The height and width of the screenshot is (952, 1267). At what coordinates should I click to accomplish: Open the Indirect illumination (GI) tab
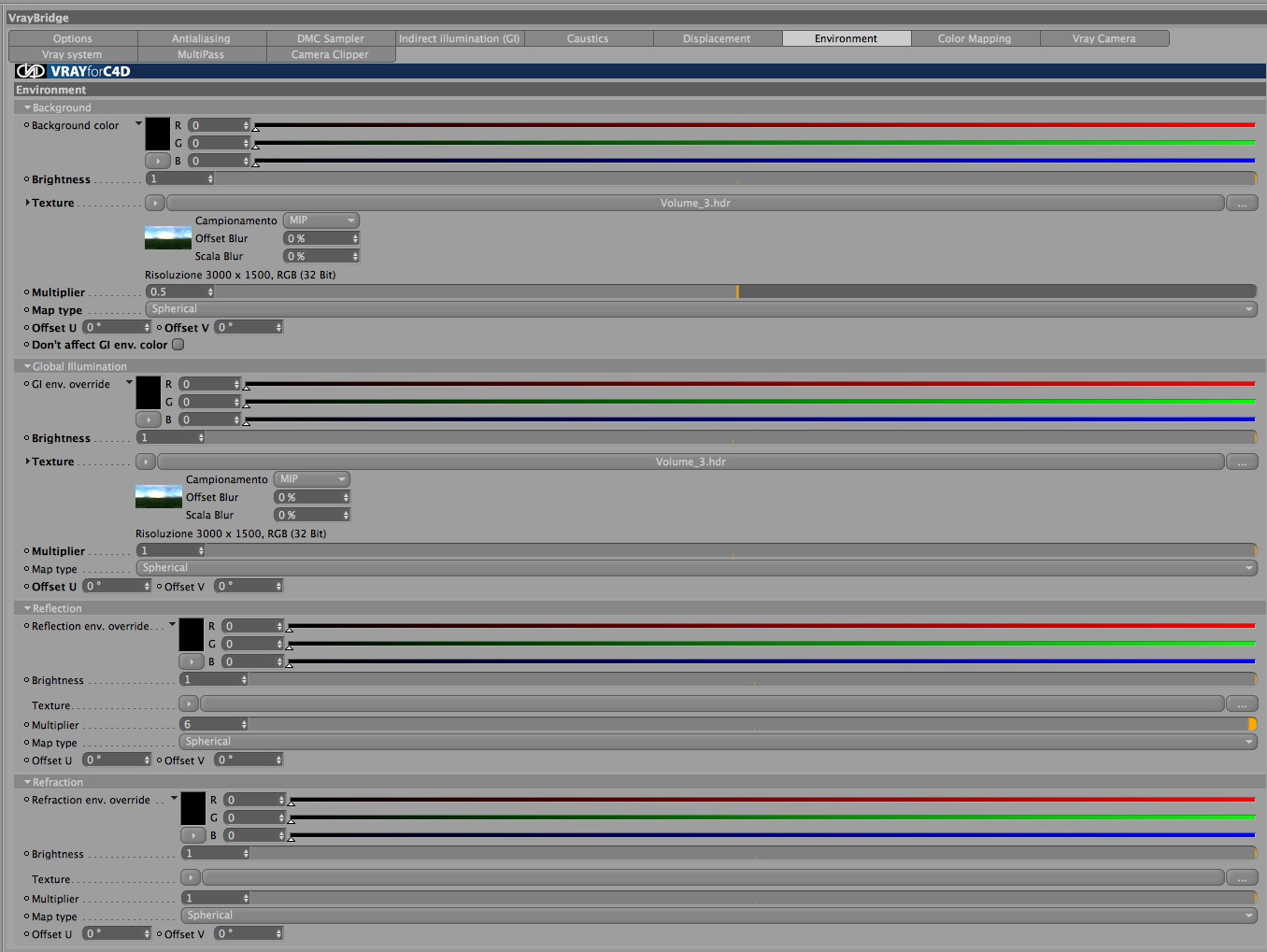[x=459, y=38]
